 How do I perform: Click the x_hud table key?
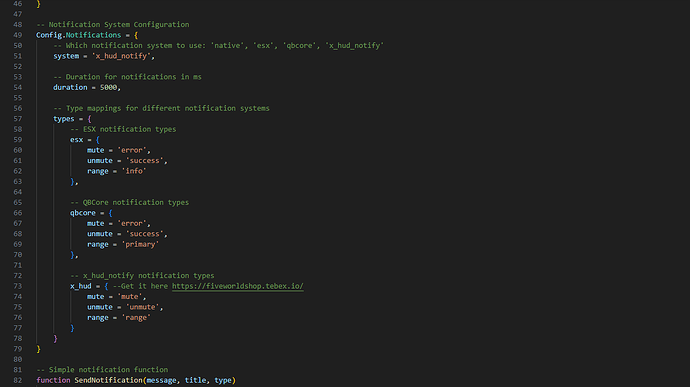[x=81, y=286]
